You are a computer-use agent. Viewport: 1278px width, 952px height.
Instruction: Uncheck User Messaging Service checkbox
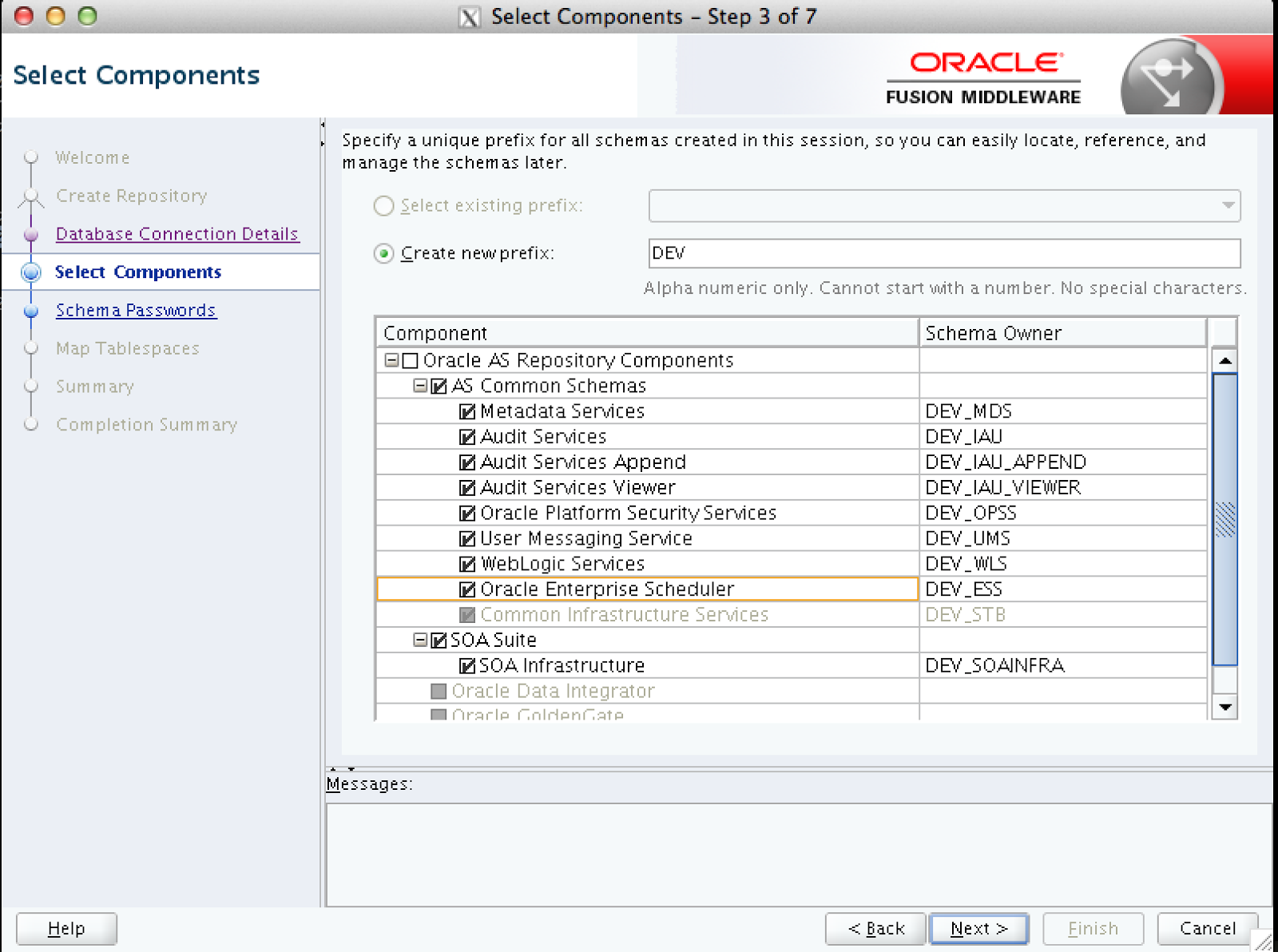tap(467, 539)
